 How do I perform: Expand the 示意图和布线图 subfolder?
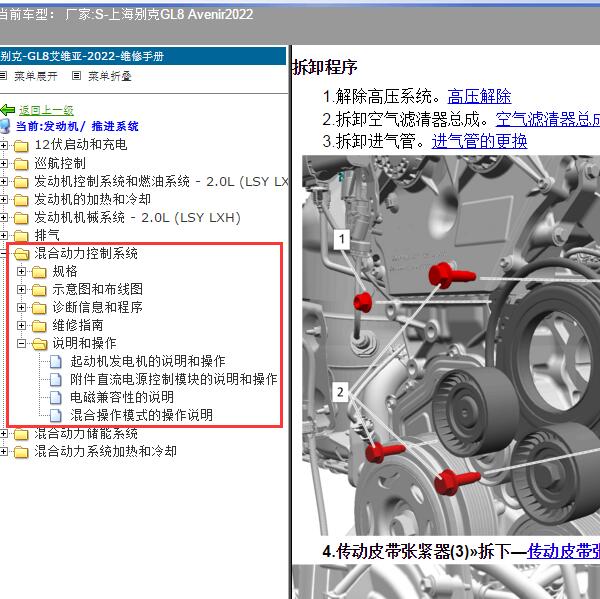[x=22, y=289]
